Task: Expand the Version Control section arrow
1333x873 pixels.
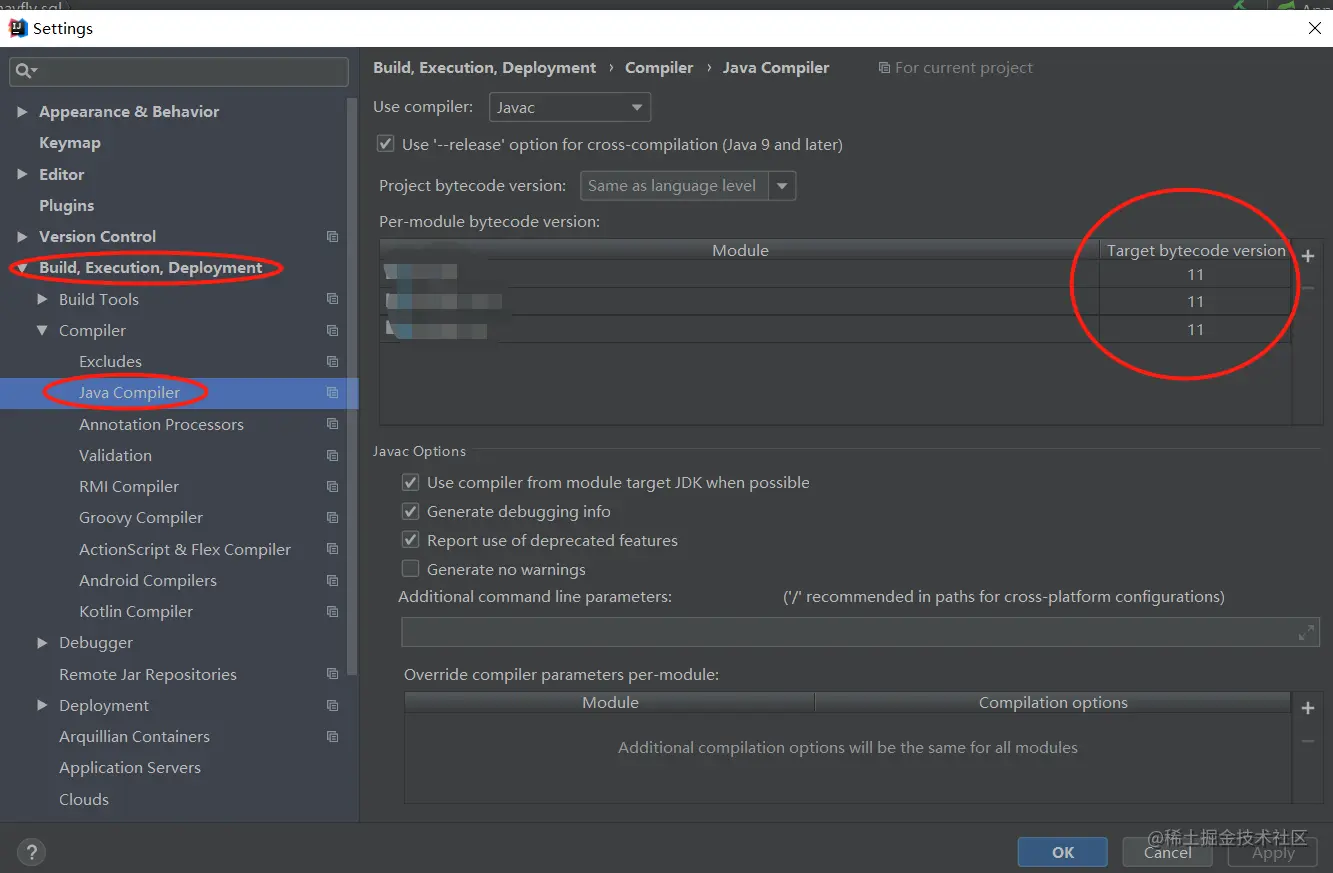Action: click(22, 237)
